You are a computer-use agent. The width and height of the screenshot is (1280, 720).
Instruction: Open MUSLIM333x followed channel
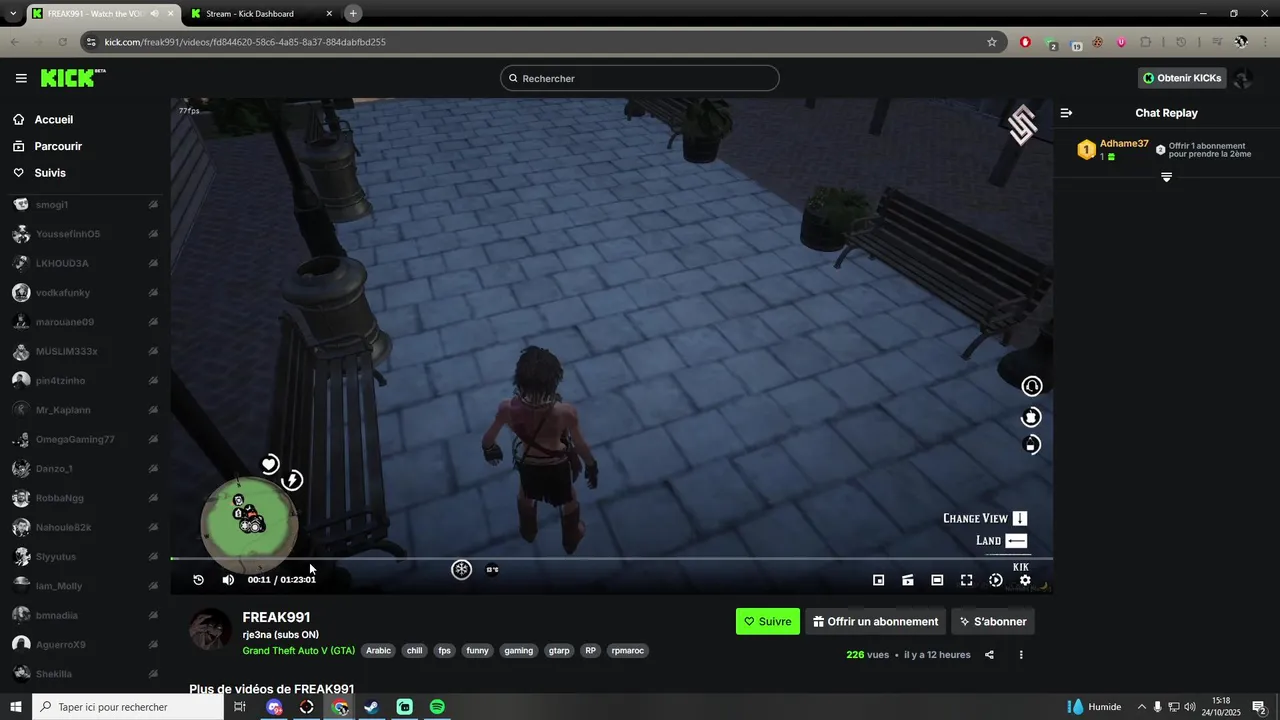pos(85,351)
